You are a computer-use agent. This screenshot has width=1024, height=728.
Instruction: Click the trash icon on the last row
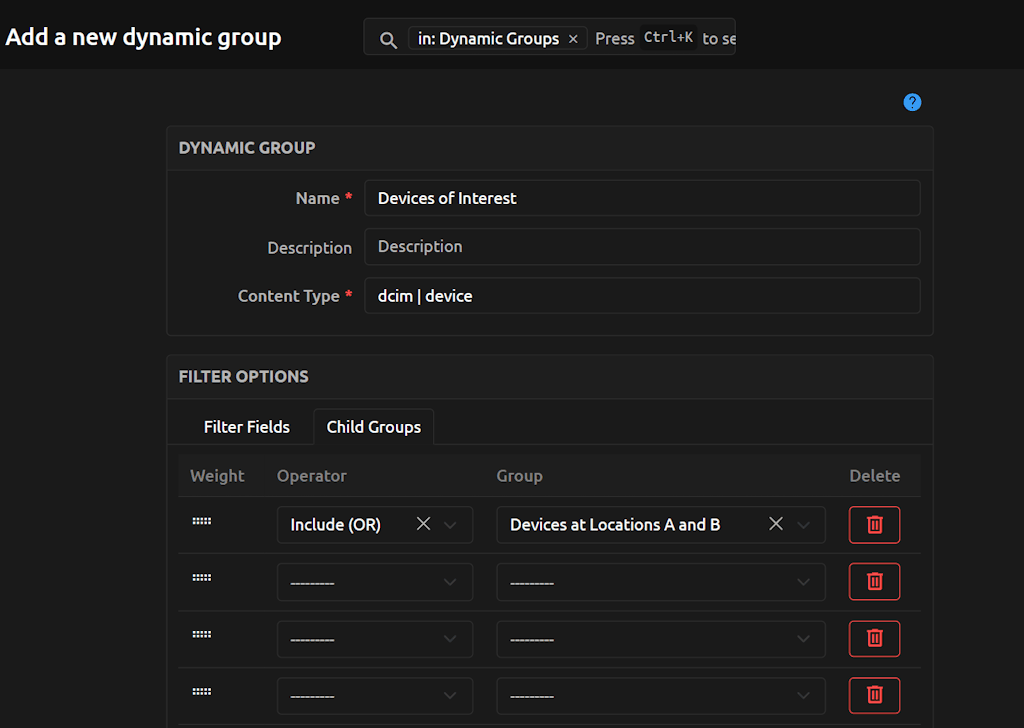tap(874, 695)
